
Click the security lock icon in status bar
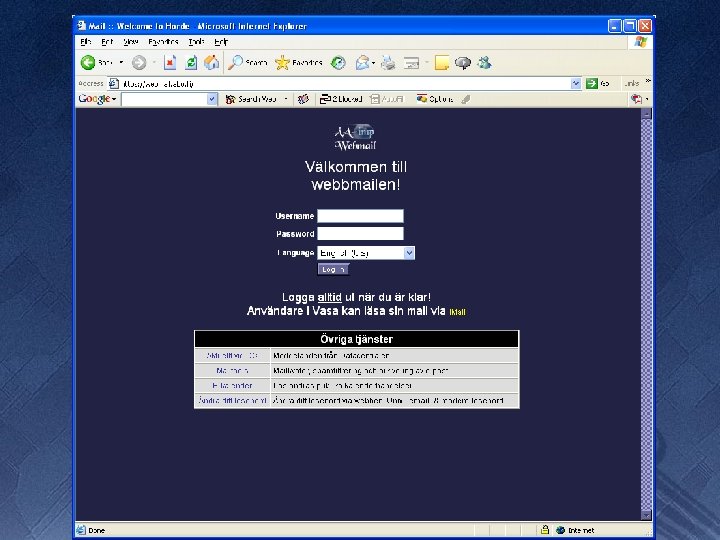545,530
